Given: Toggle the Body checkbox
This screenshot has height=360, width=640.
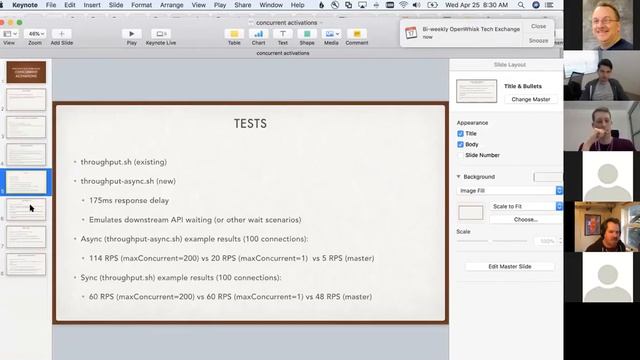Looking at the screenshot, I should tap(460, 144).
